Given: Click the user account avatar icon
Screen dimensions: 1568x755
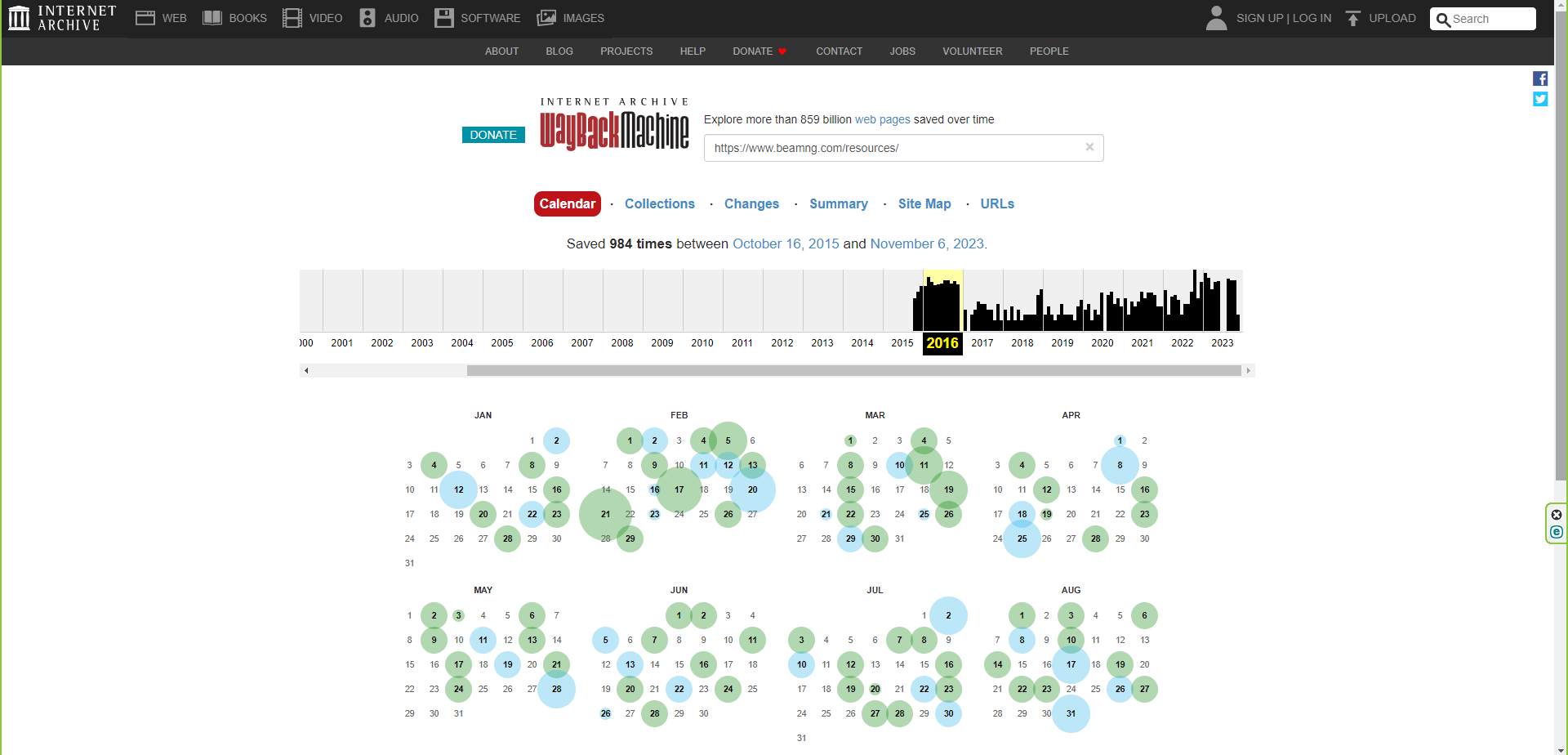Looking at the screenshot, I should (x=1217, y=18).
